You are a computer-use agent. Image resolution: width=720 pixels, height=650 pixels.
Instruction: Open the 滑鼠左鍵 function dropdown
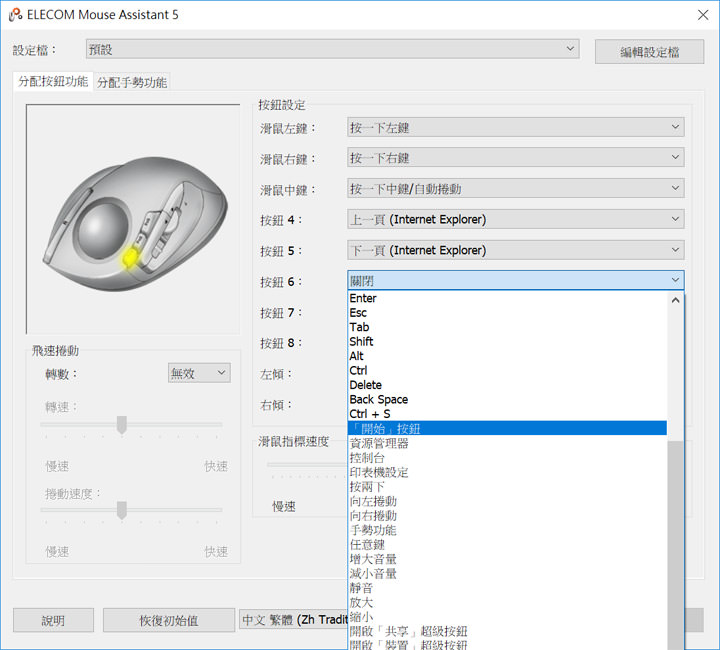pos(516,127)
